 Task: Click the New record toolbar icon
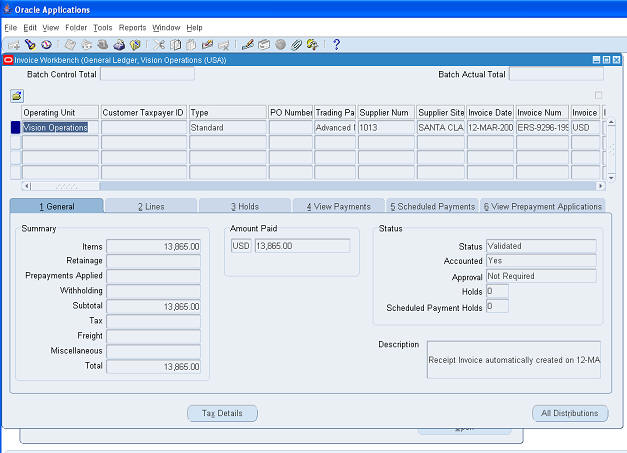click(x=13, y=44)
